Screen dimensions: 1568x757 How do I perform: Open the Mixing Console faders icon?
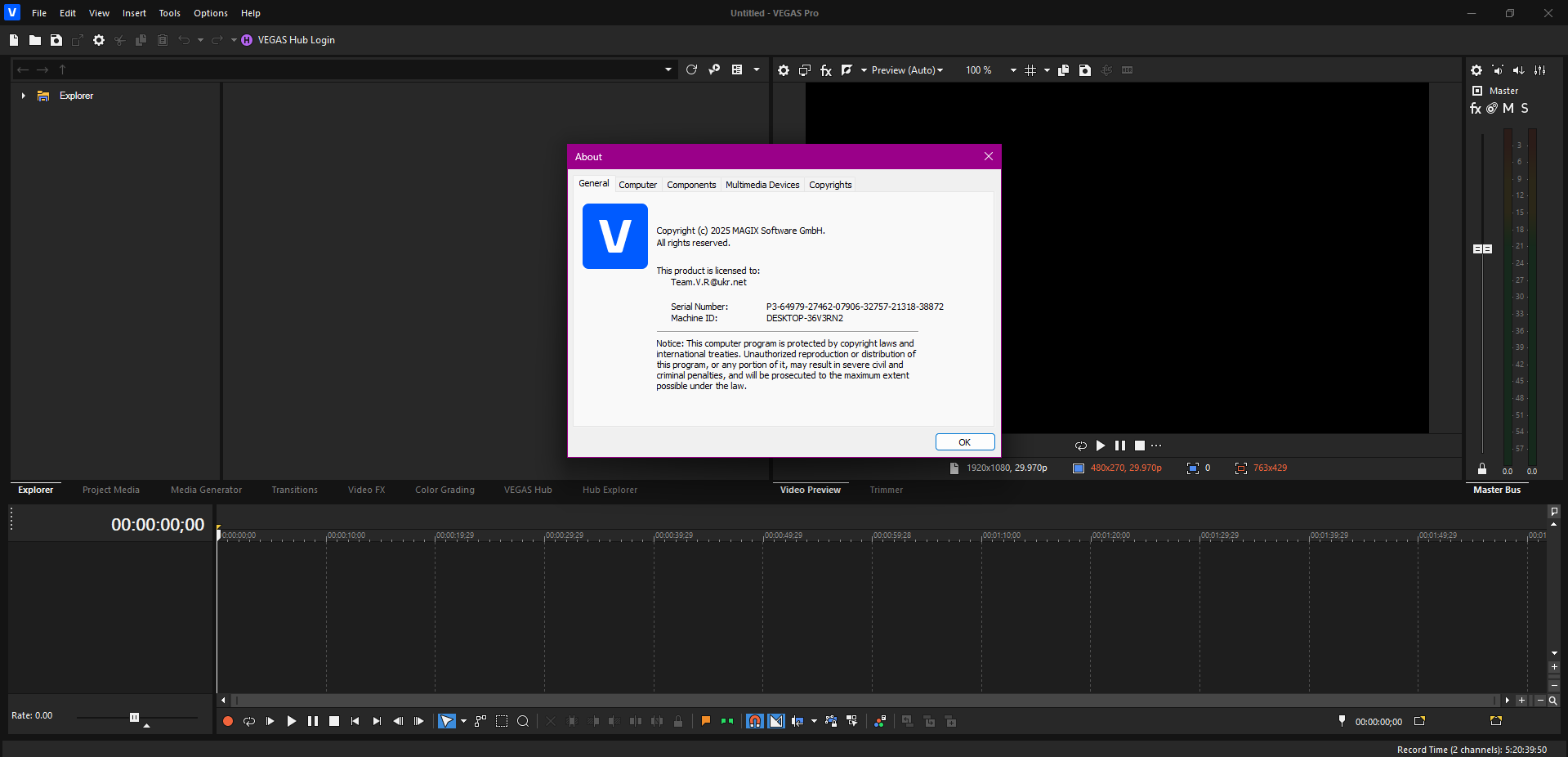pyautogui.click(x=1540, y=70)
